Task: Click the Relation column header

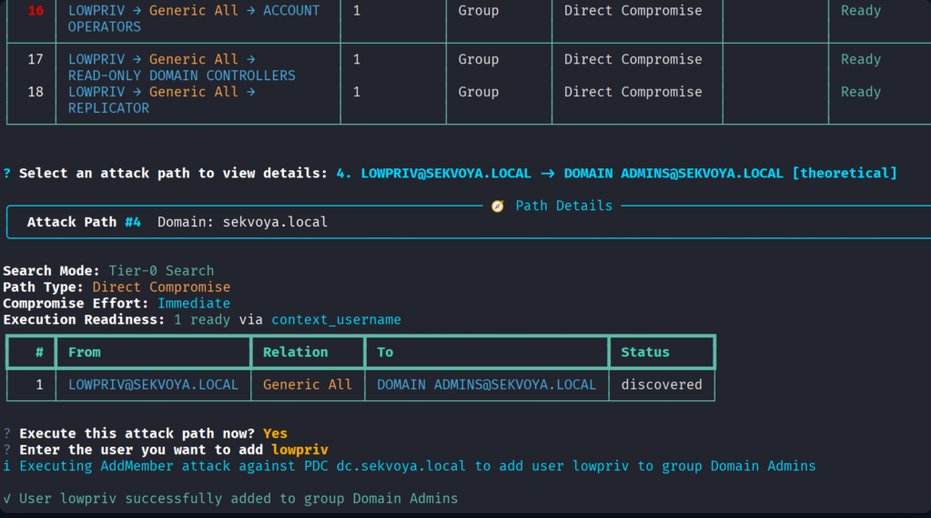Action: [x=295, y=352]
